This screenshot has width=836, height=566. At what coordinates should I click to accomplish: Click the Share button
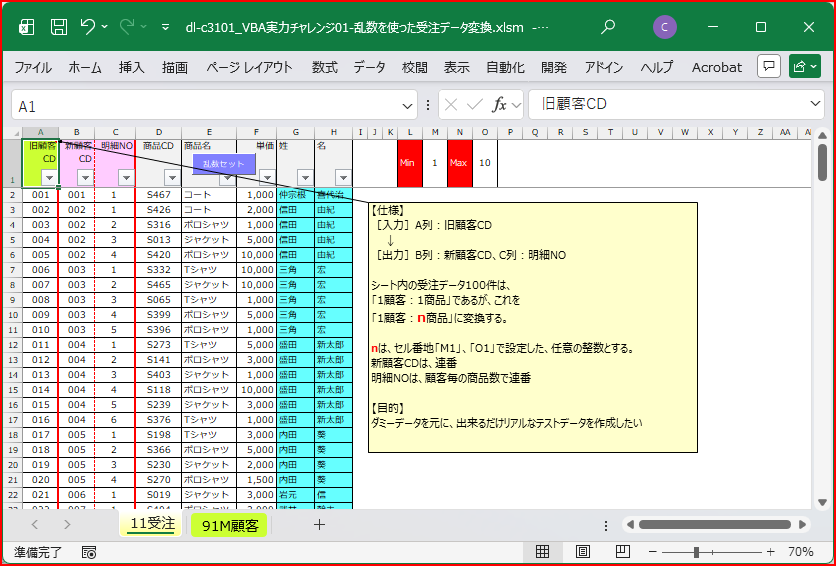coord(805,67)
